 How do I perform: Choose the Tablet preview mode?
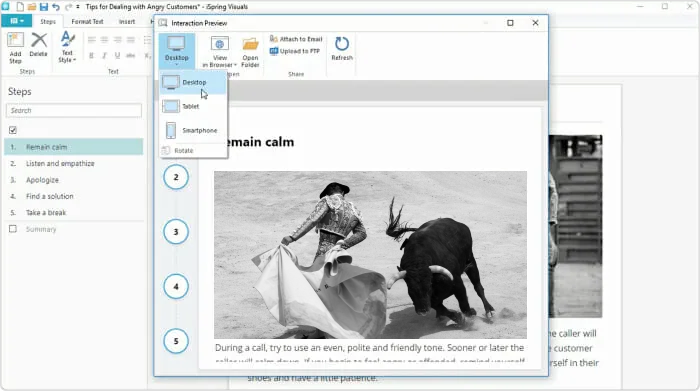[193, 106]
